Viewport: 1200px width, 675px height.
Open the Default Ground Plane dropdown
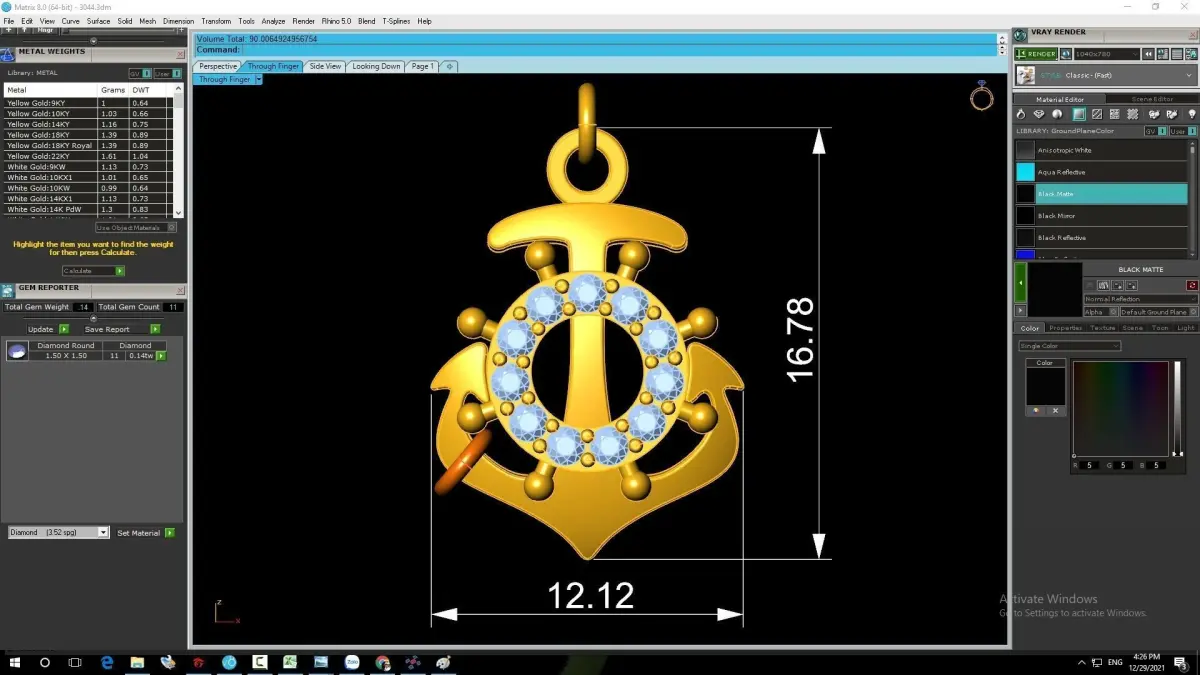1158,312
